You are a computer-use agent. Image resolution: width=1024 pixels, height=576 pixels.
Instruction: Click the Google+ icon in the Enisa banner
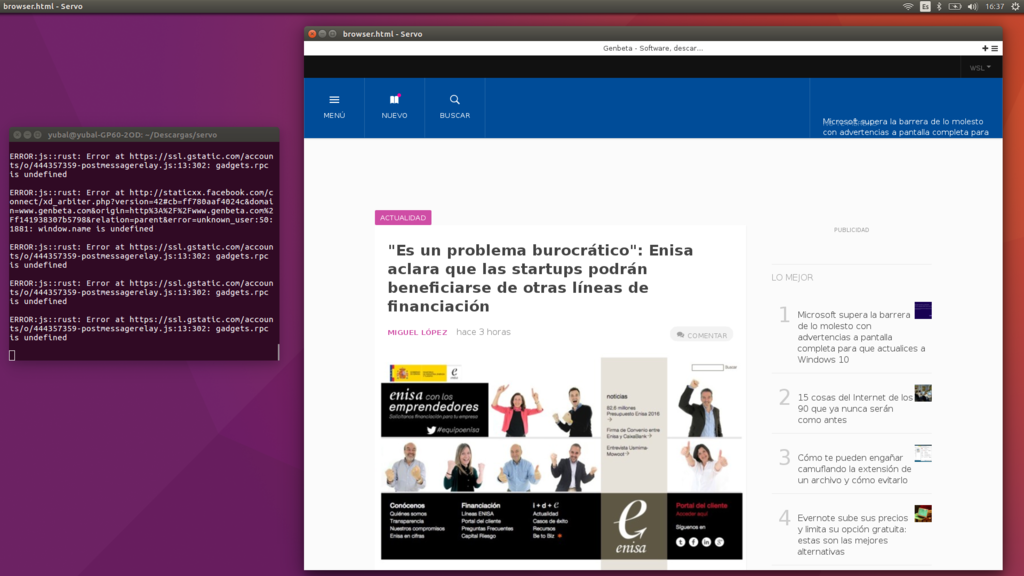718,542
